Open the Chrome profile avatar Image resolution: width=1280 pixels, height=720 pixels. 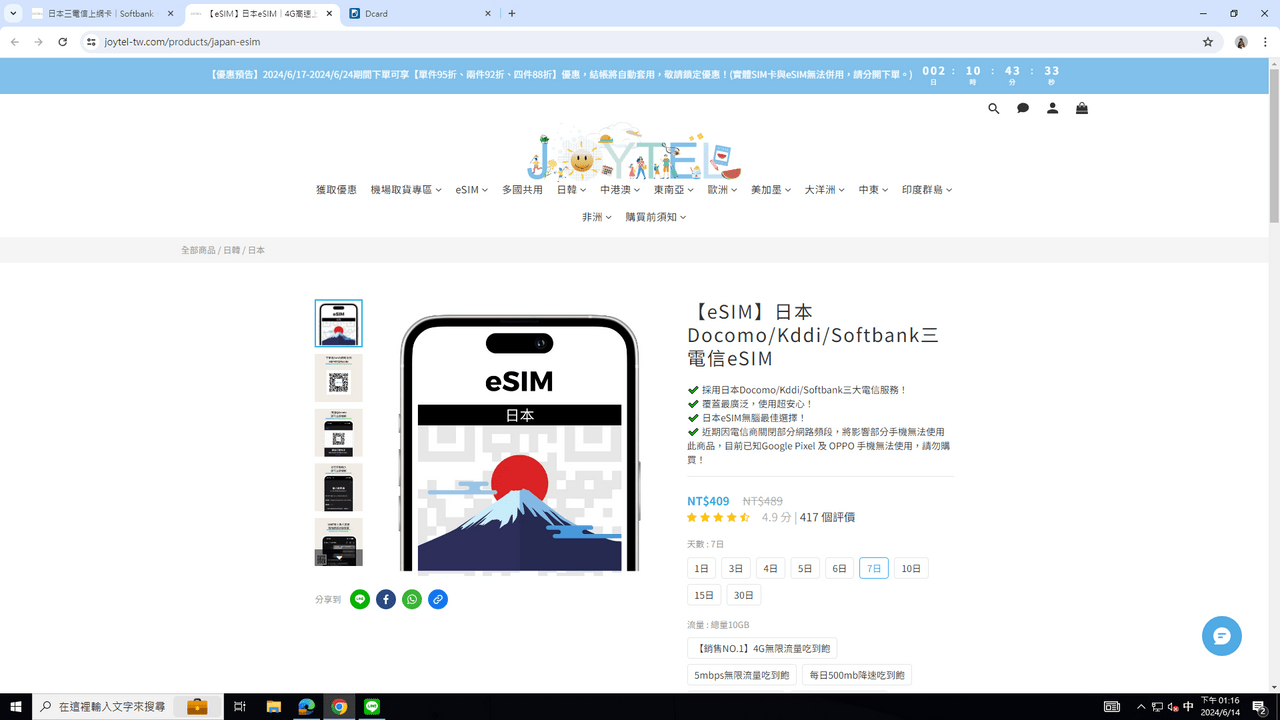pyautogui.click(x=1241, y=42)
